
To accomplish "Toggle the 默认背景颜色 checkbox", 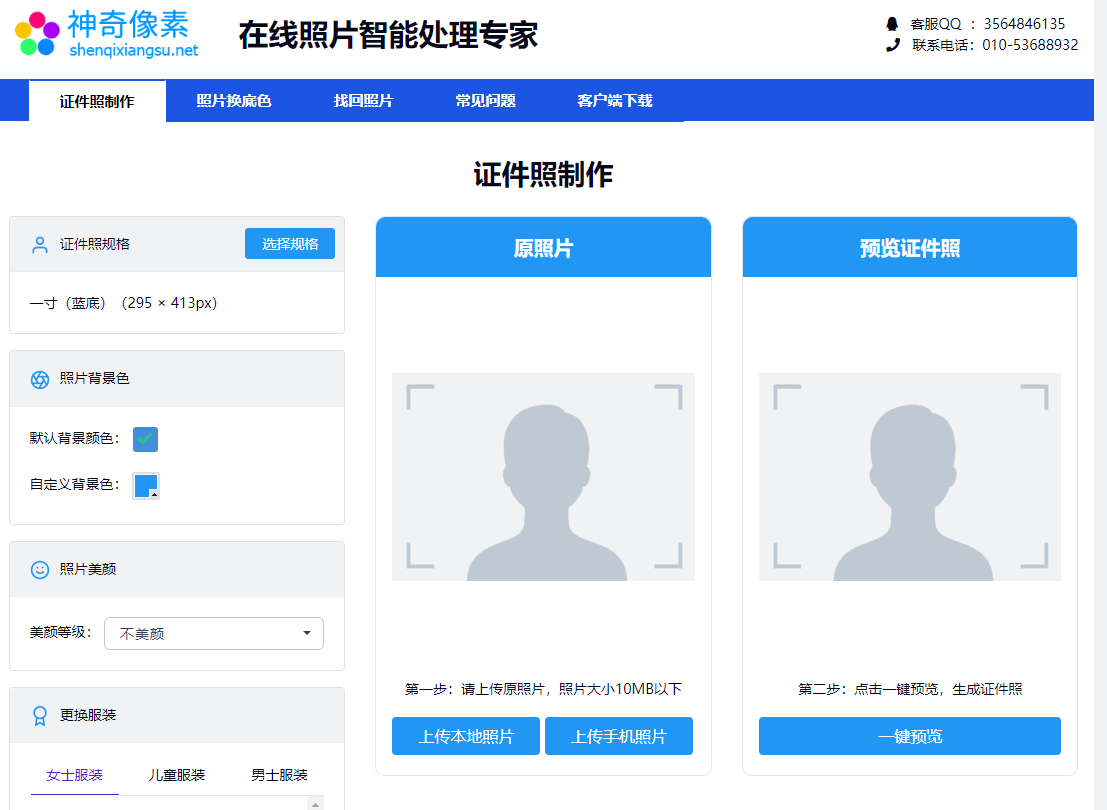I will 145,439.
